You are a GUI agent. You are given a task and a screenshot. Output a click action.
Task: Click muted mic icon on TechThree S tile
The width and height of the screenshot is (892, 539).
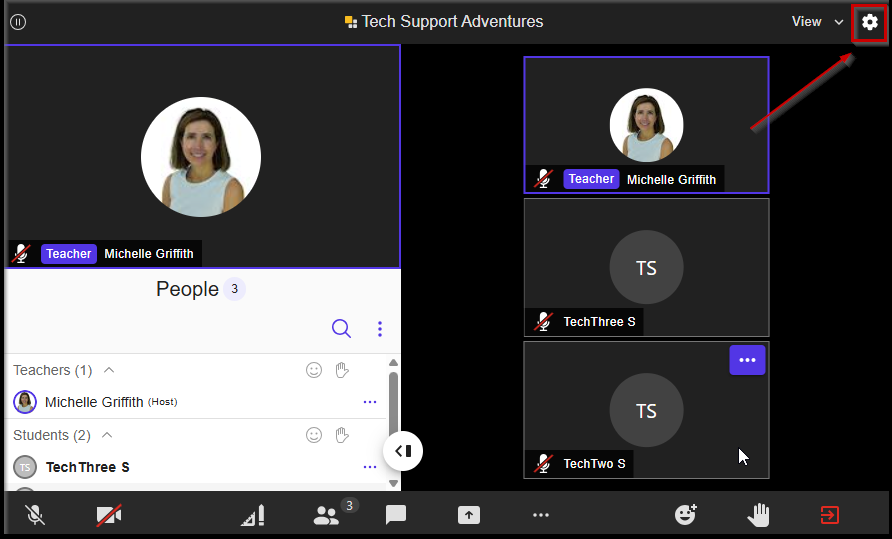pyautogui.click(x=543, y=322)
